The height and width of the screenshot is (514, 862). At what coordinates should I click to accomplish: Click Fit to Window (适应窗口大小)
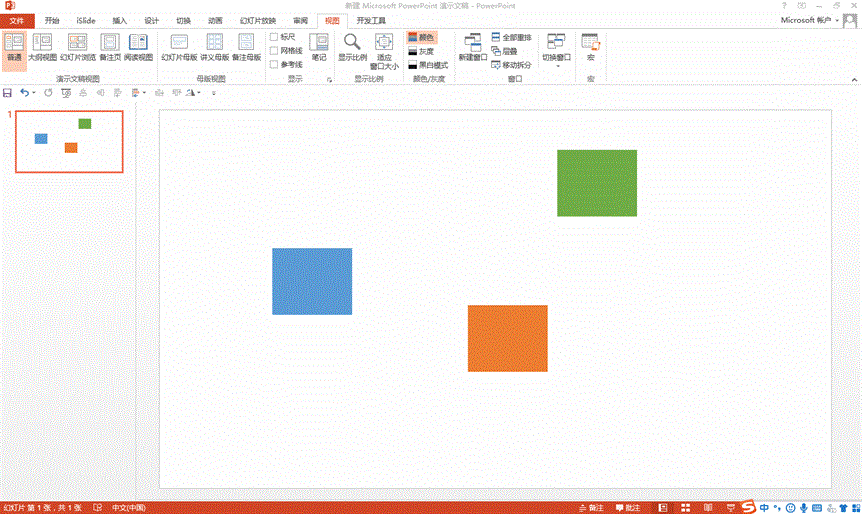pyautogui.click(x=384, y=50)
